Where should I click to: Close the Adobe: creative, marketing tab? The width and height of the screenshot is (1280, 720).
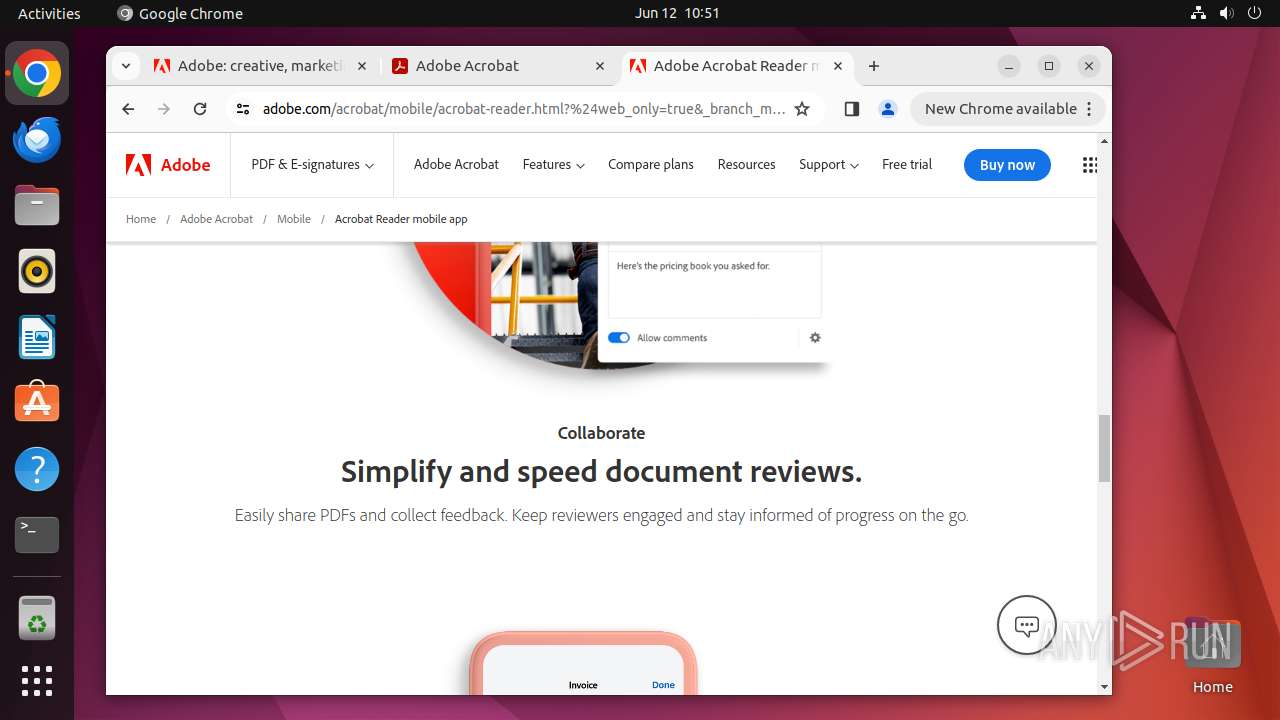pos(362,66)
